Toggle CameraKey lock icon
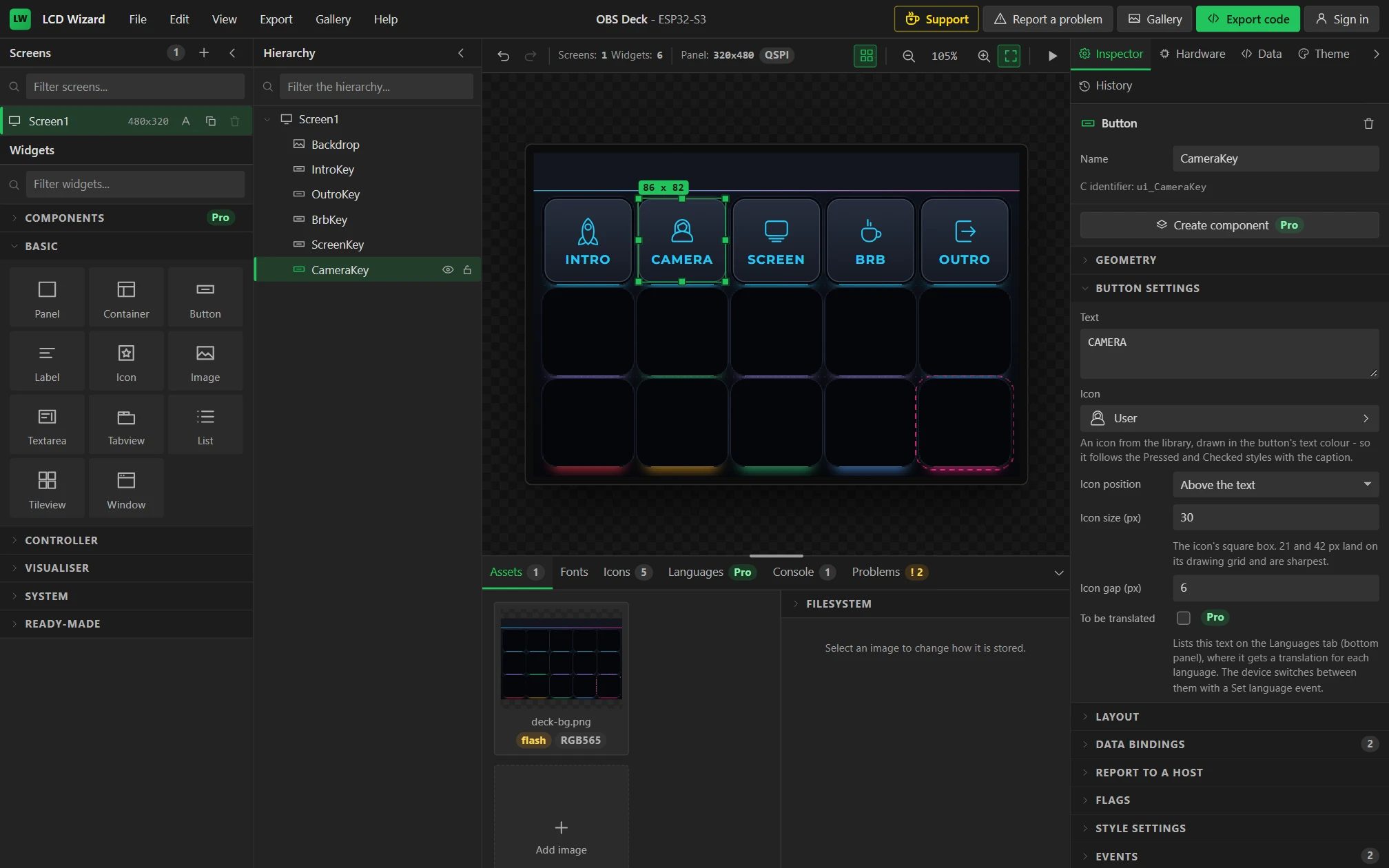The height and width of the screenshot is (868, 1389). tap(467, 270)
